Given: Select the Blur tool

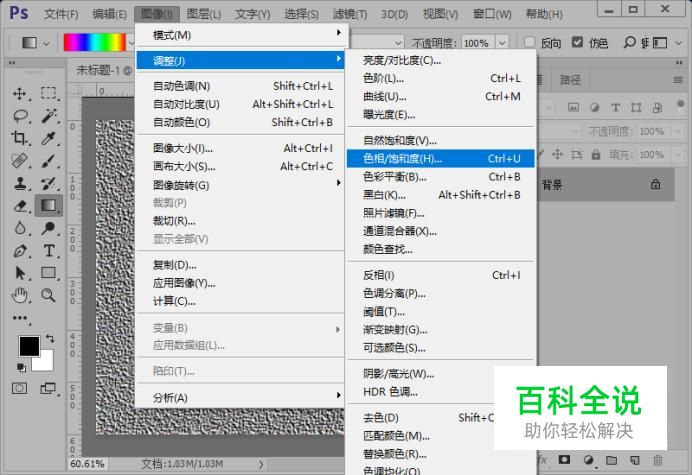Looking at the screenshot, I should tap(20, 228).
